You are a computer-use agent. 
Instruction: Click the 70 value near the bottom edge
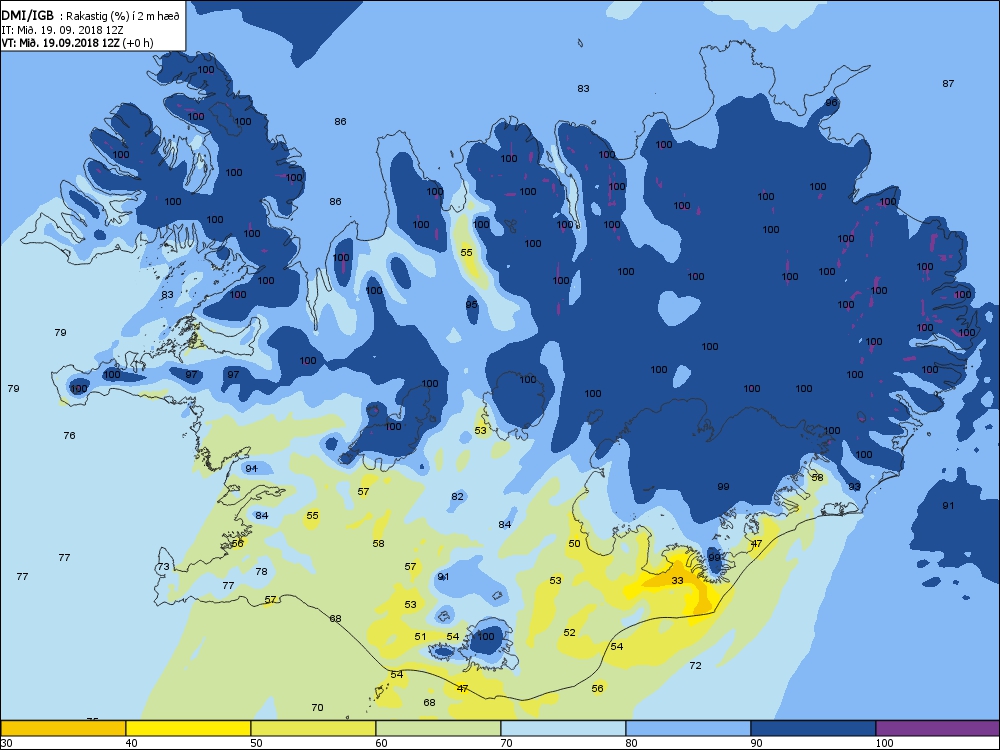(x=317, y=708)
